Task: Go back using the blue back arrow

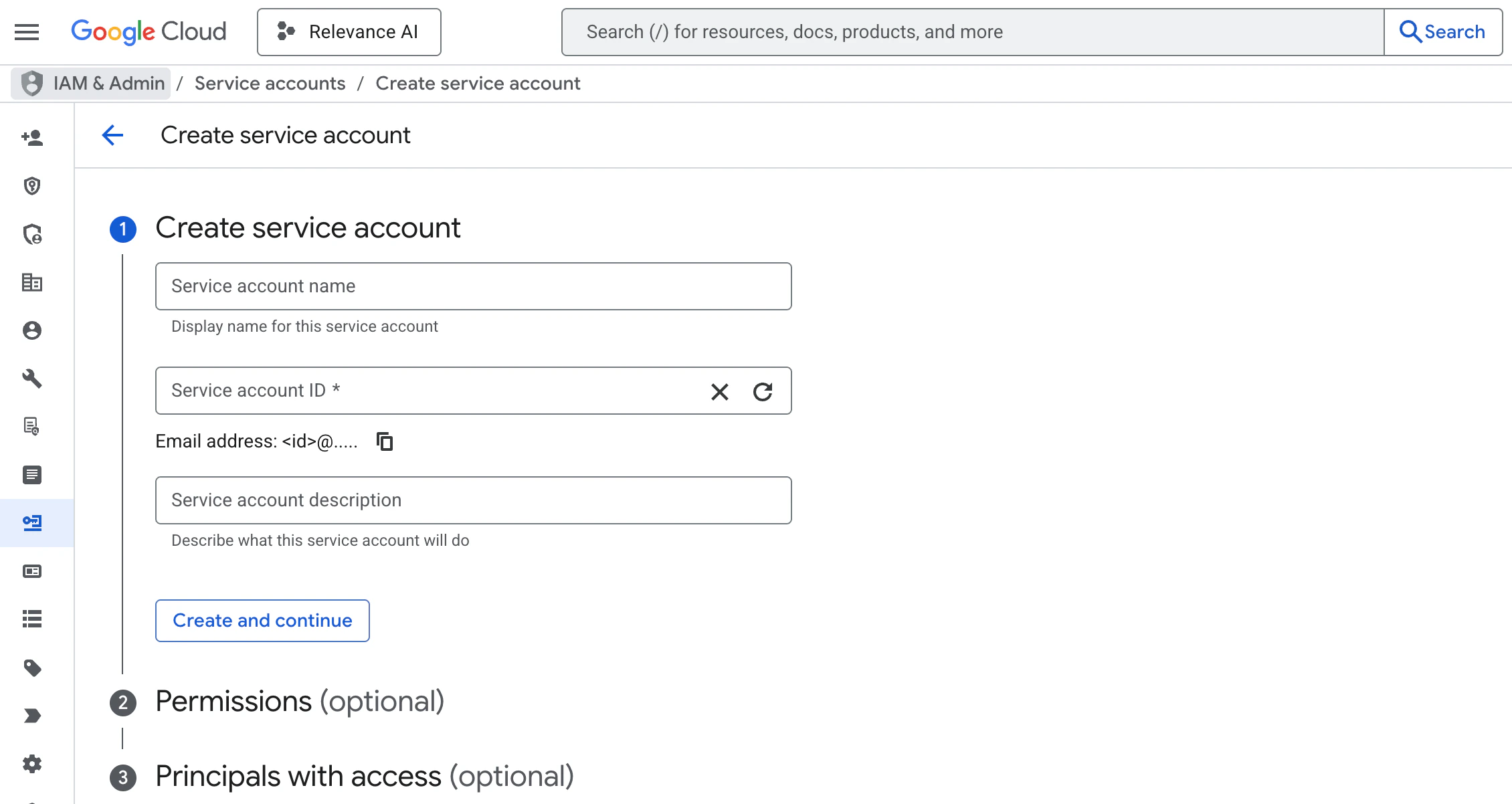Action: [112, 135]
